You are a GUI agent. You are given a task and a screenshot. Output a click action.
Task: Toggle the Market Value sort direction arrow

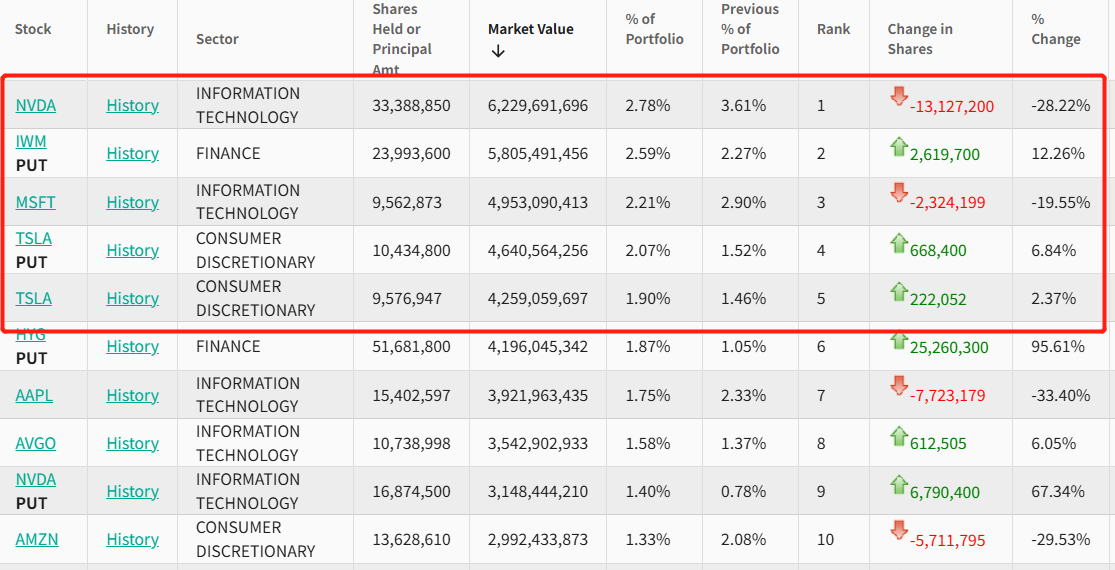pos(498,51)
